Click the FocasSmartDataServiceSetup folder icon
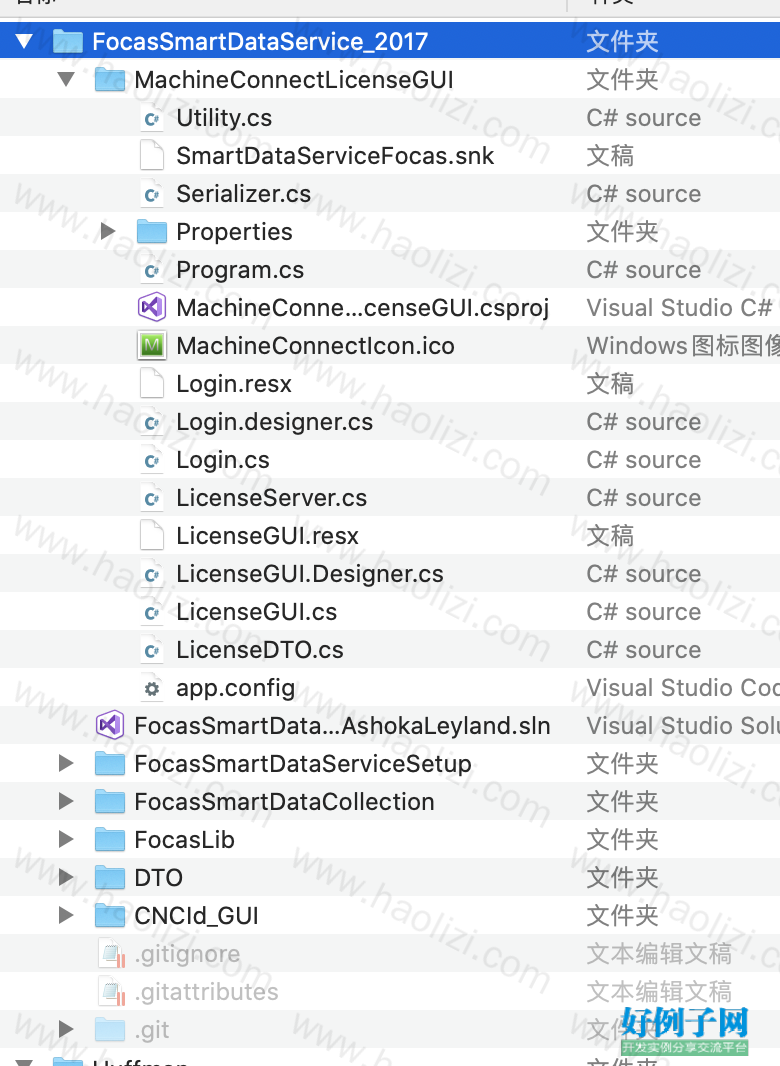 tap(109, 763)
